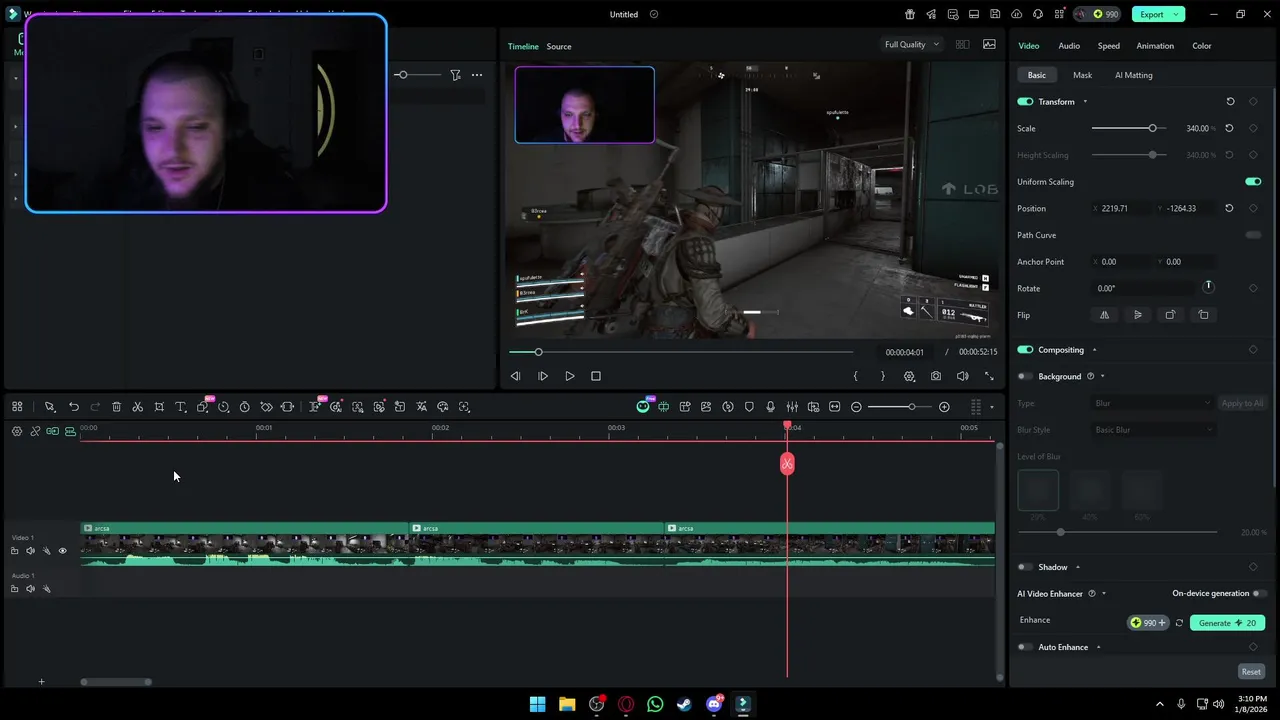Zoom out the timeline with minus icon
Image resolution: width=1280 pixels, height=720 pixels.
tap(856, 407)
